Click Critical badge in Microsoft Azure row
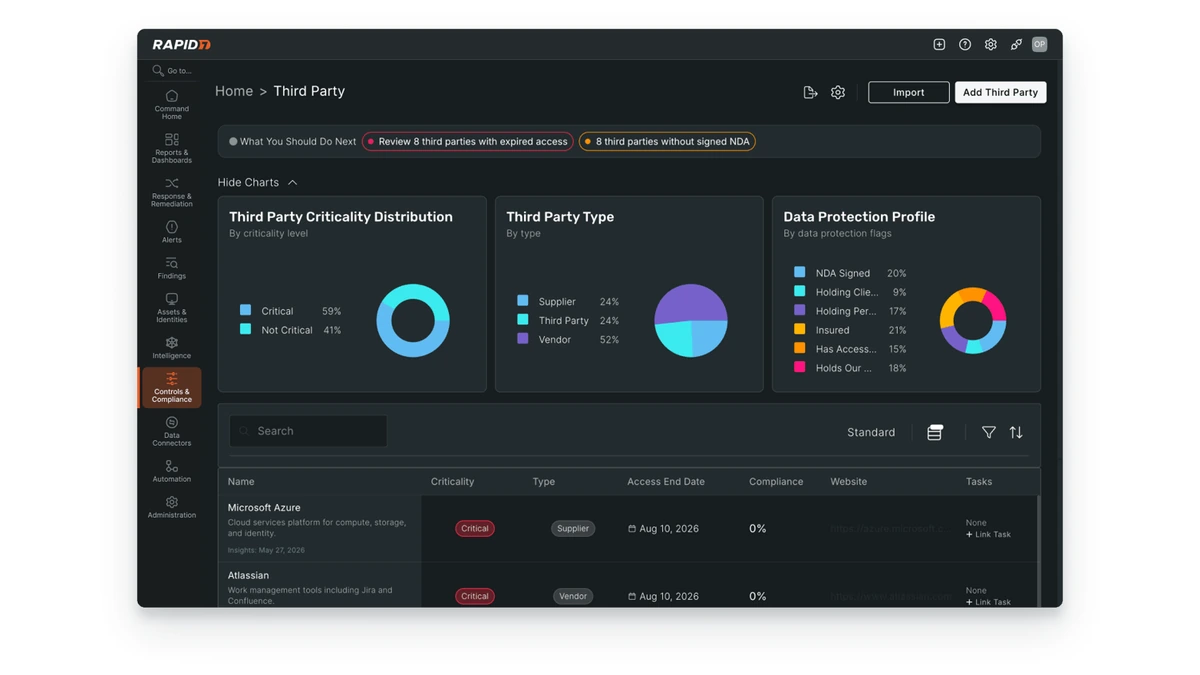The image size is (1200, 675). 475,529
